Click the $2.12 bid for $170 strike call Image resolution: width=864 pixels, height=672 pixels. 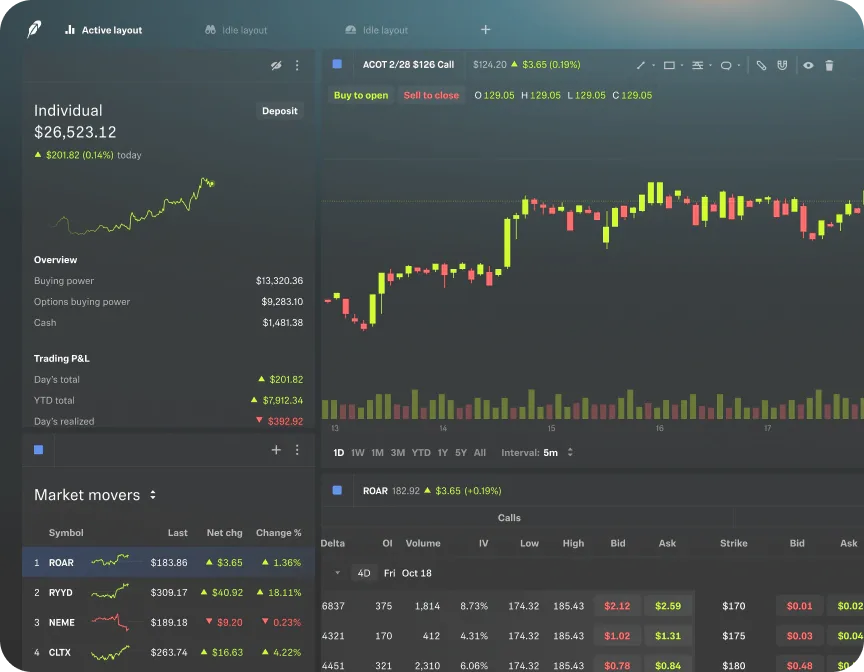pos(617,606)
